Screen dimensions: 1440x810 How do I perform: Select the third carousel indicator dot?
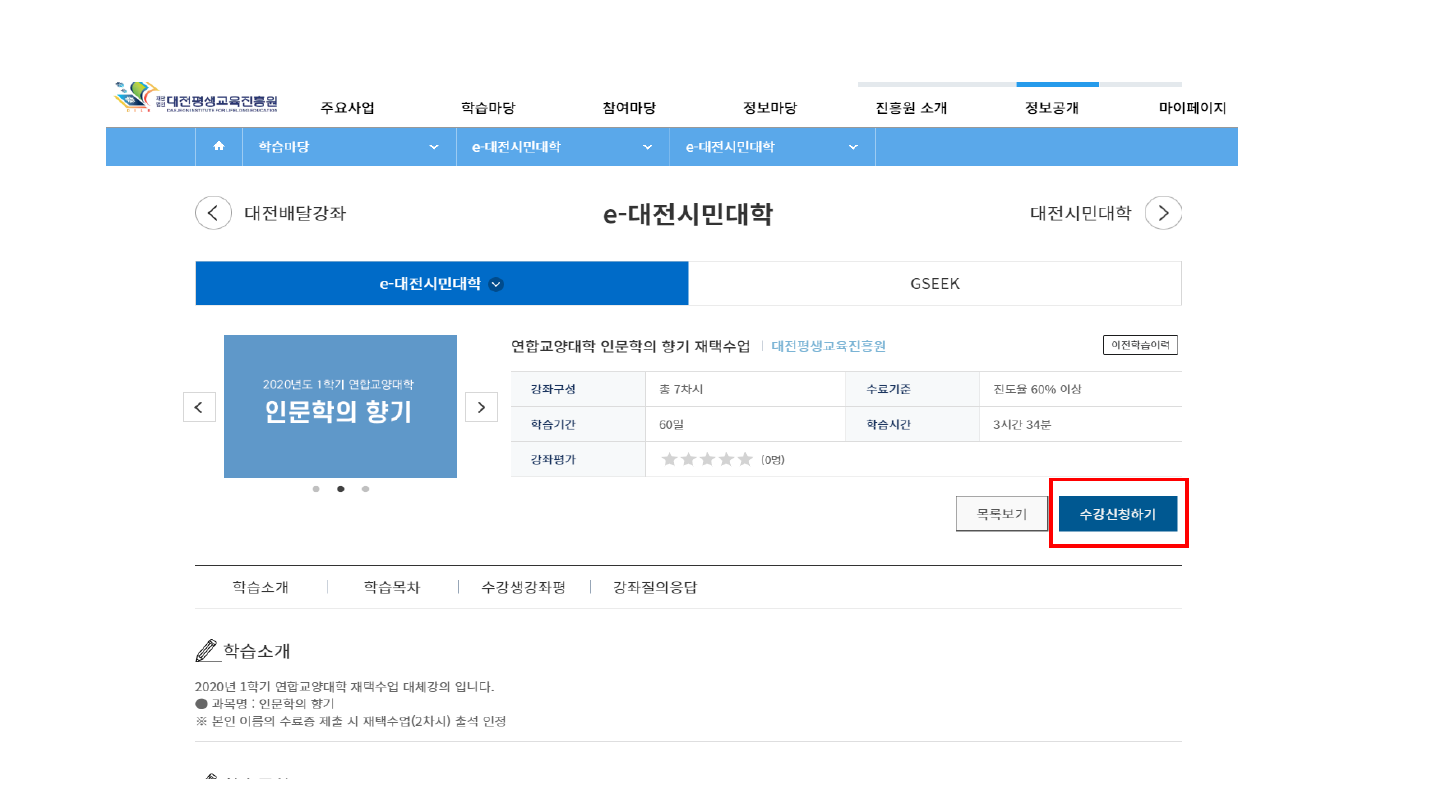pyautogui.click(x=366, y=489)
